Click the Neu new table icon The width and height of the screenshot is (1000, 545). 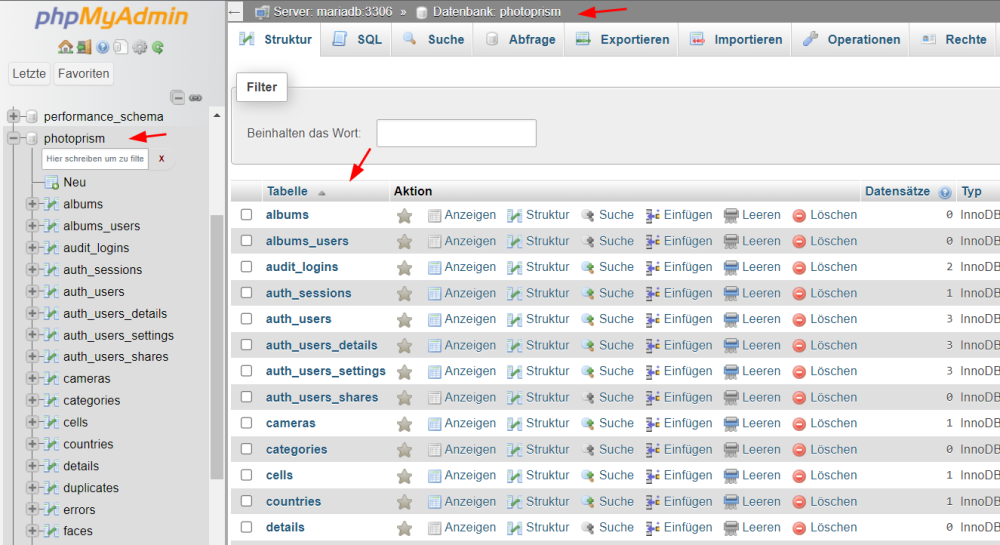tap(52, 182)
